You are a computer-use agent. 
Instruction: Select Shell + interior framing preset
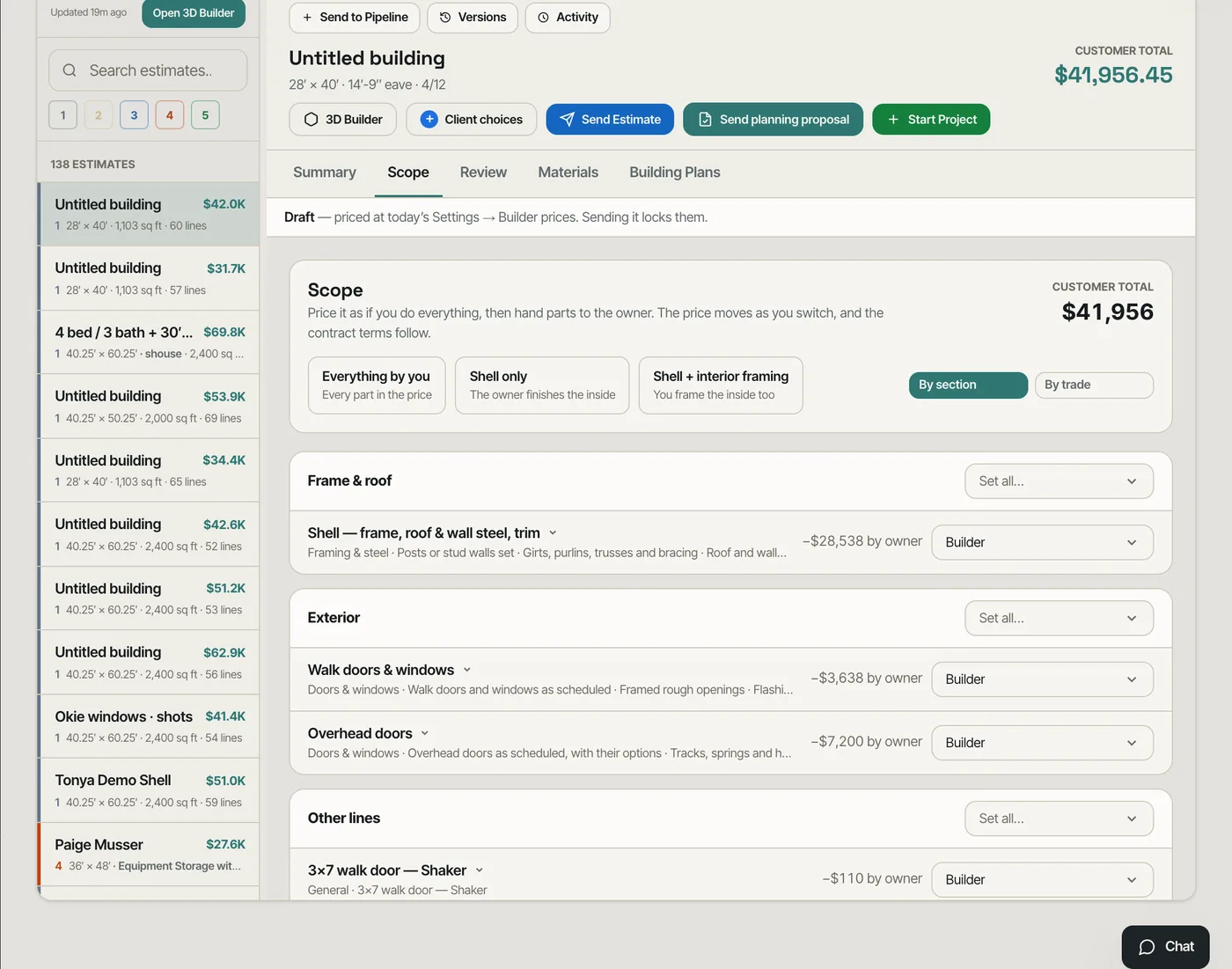tap(721, 385)
